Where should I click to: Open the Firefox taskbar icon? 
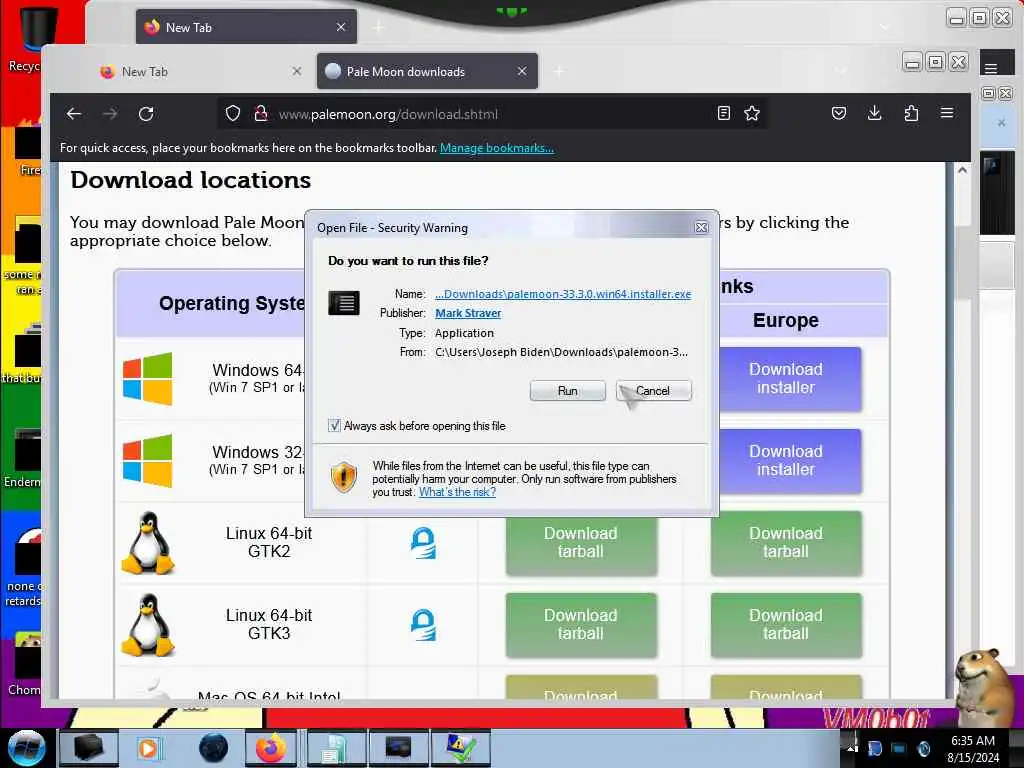coord(270,748)
